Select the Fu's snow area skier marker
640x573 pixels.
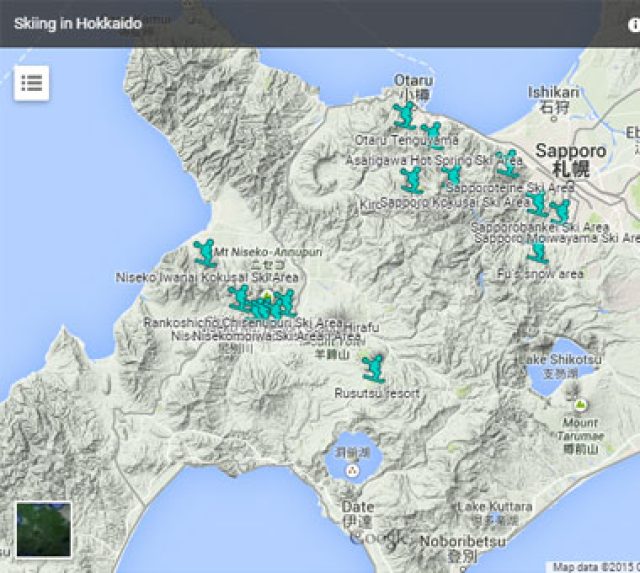pos(538,251)
